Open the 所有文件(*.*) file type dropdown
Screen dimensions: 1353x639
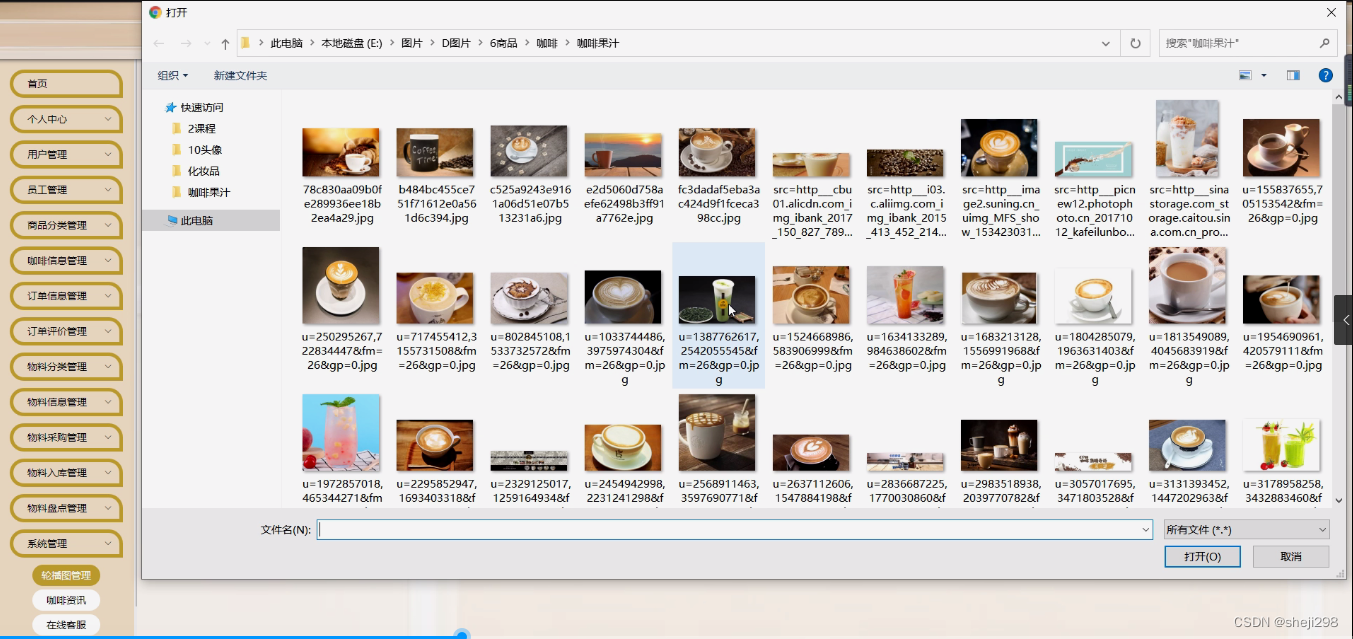coord(1245,529)
